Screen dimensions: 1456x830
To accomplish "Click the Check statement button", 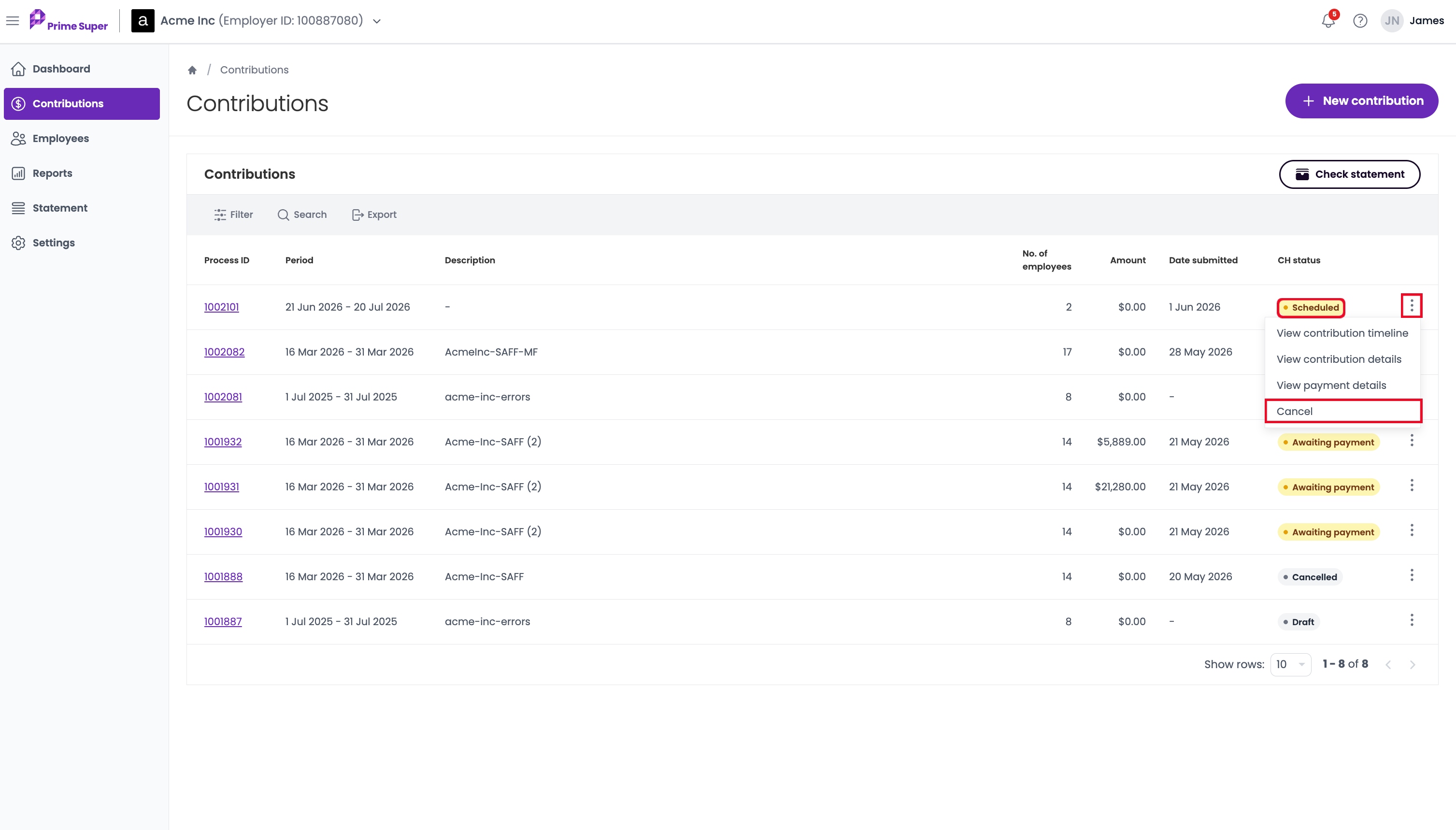I will coord(1349,174).
